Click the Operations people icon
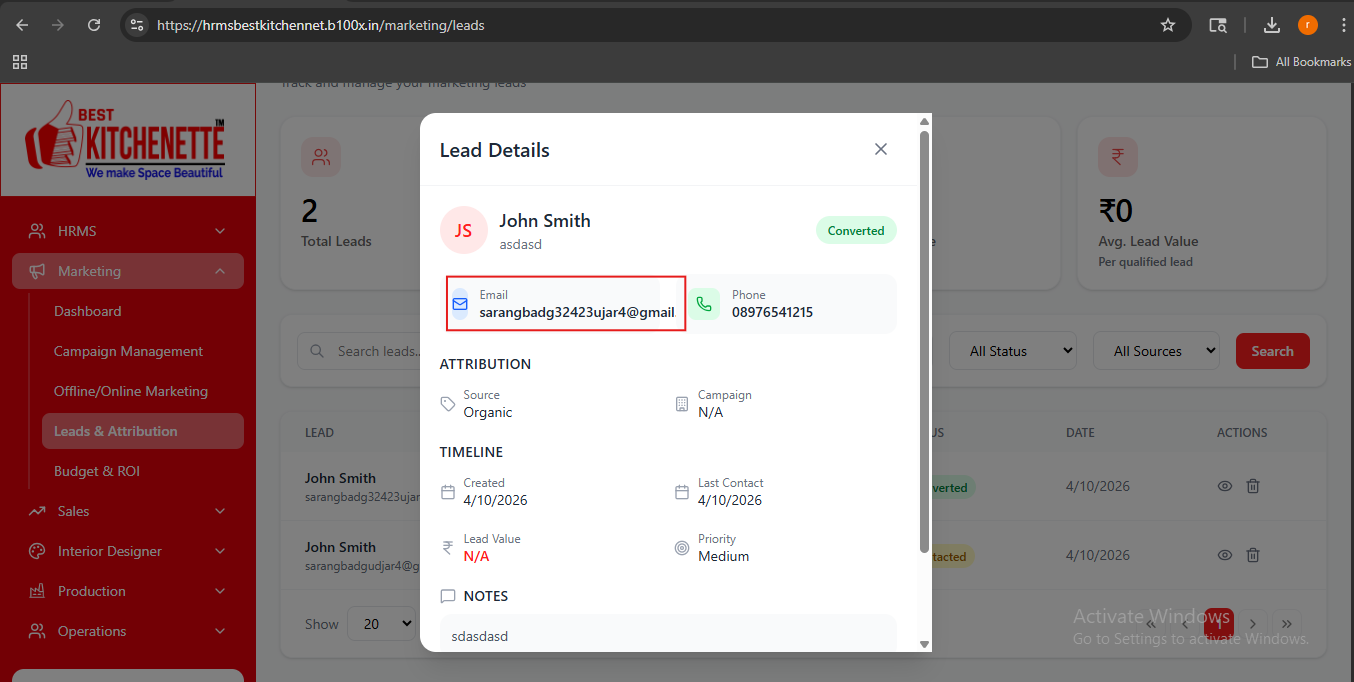This screenshot has height=682, width=1354. point(37,631)
